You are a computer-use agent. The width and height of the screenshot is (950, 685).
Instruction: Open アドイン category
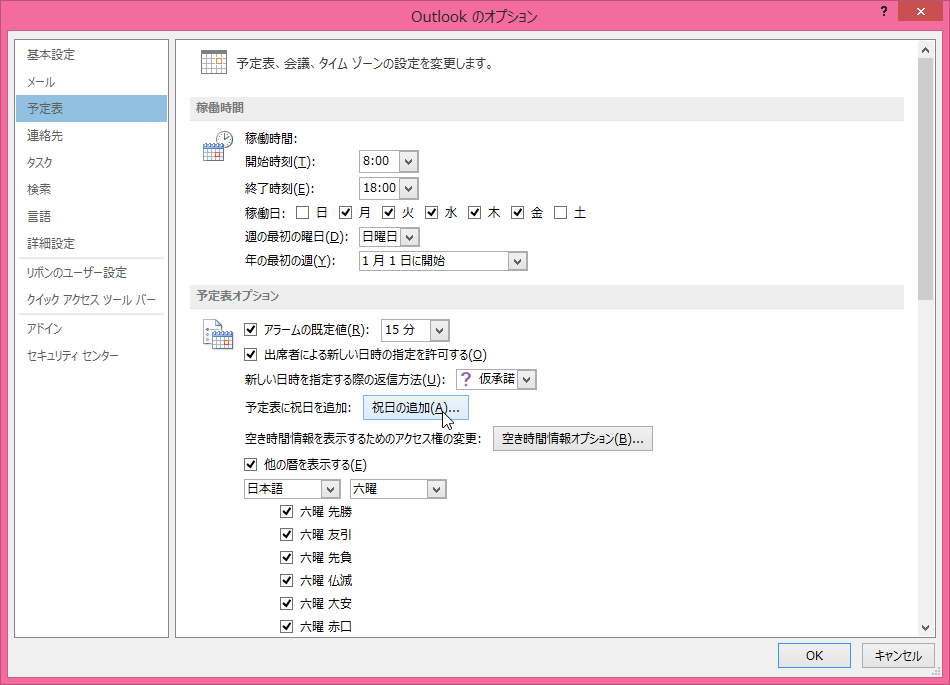click(91, 328)
